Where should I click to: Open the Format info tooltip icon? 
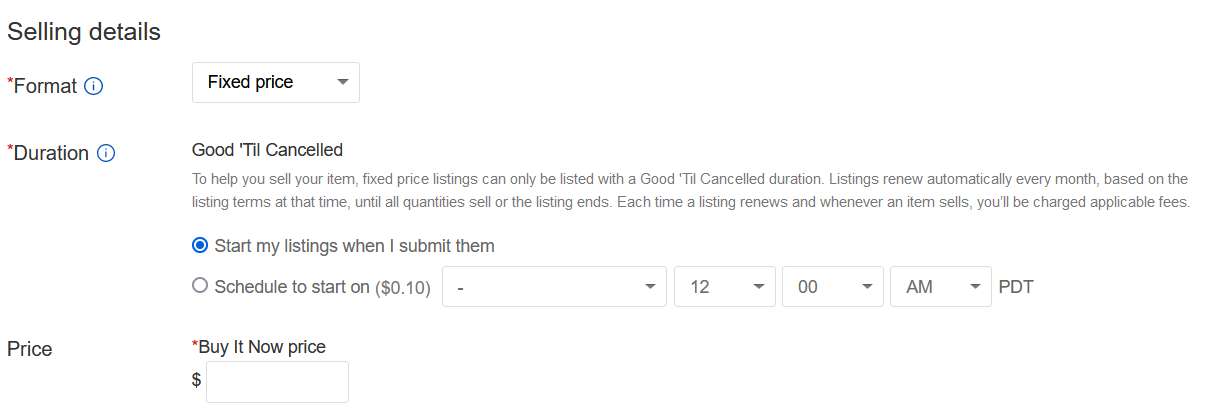(x=94, y=86)
